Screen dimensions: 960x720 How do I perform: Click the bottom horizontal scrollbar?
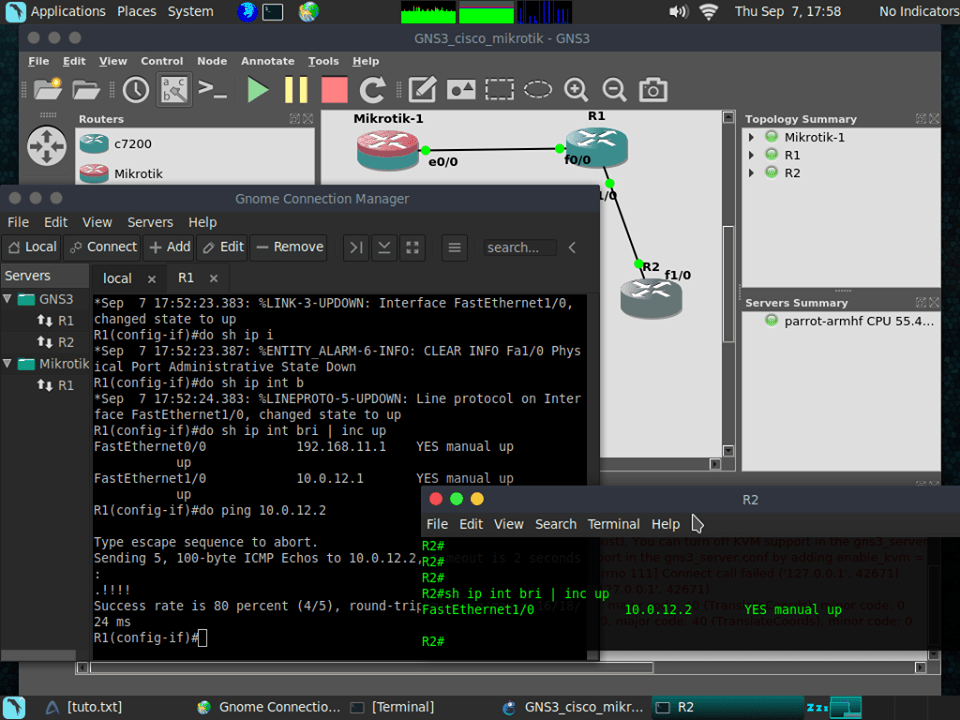[372, 667]
